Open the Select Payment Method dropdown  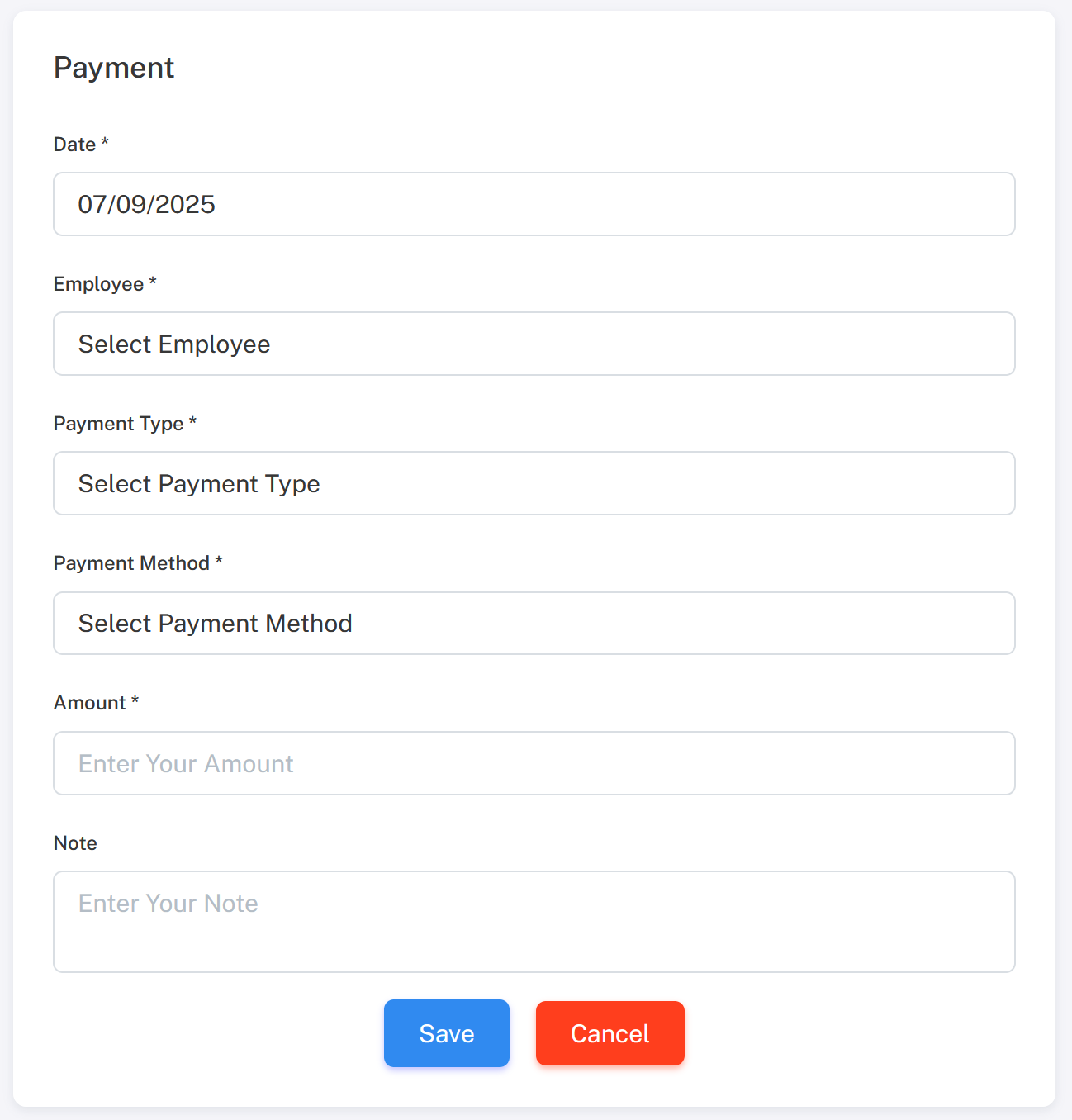534,623
